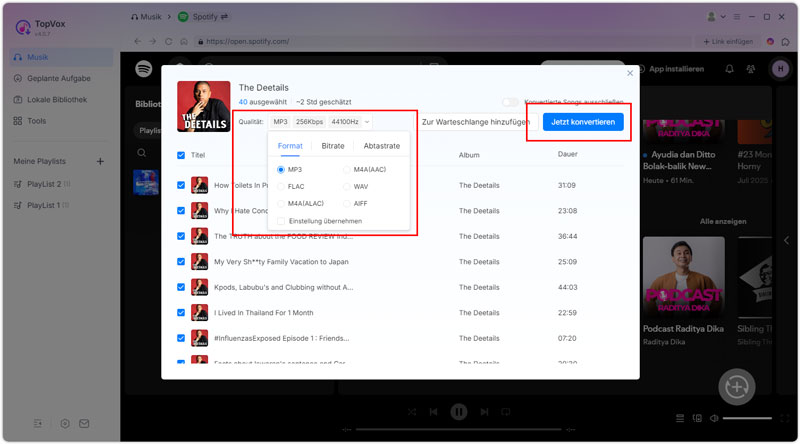
Task: Click the settings gear at sidebar bottom
Action: click(x=65, y=424)
